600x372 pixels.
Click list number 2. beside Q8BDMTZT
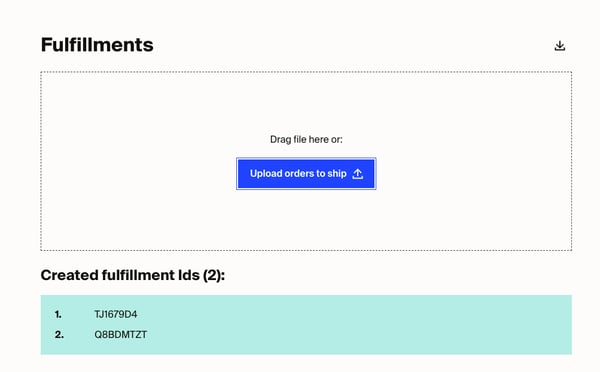click(59, 334)
